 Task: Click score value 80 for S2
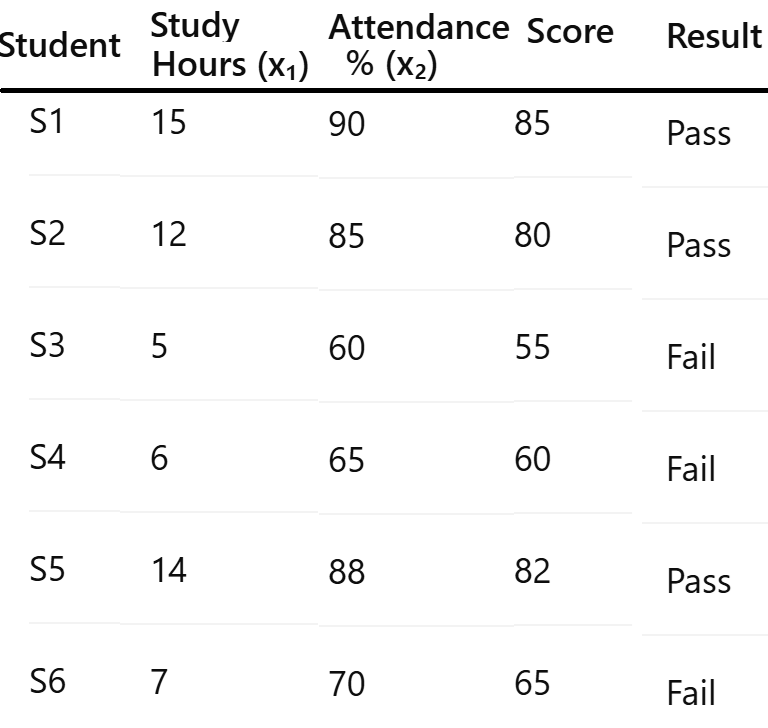tap(532, 237)
